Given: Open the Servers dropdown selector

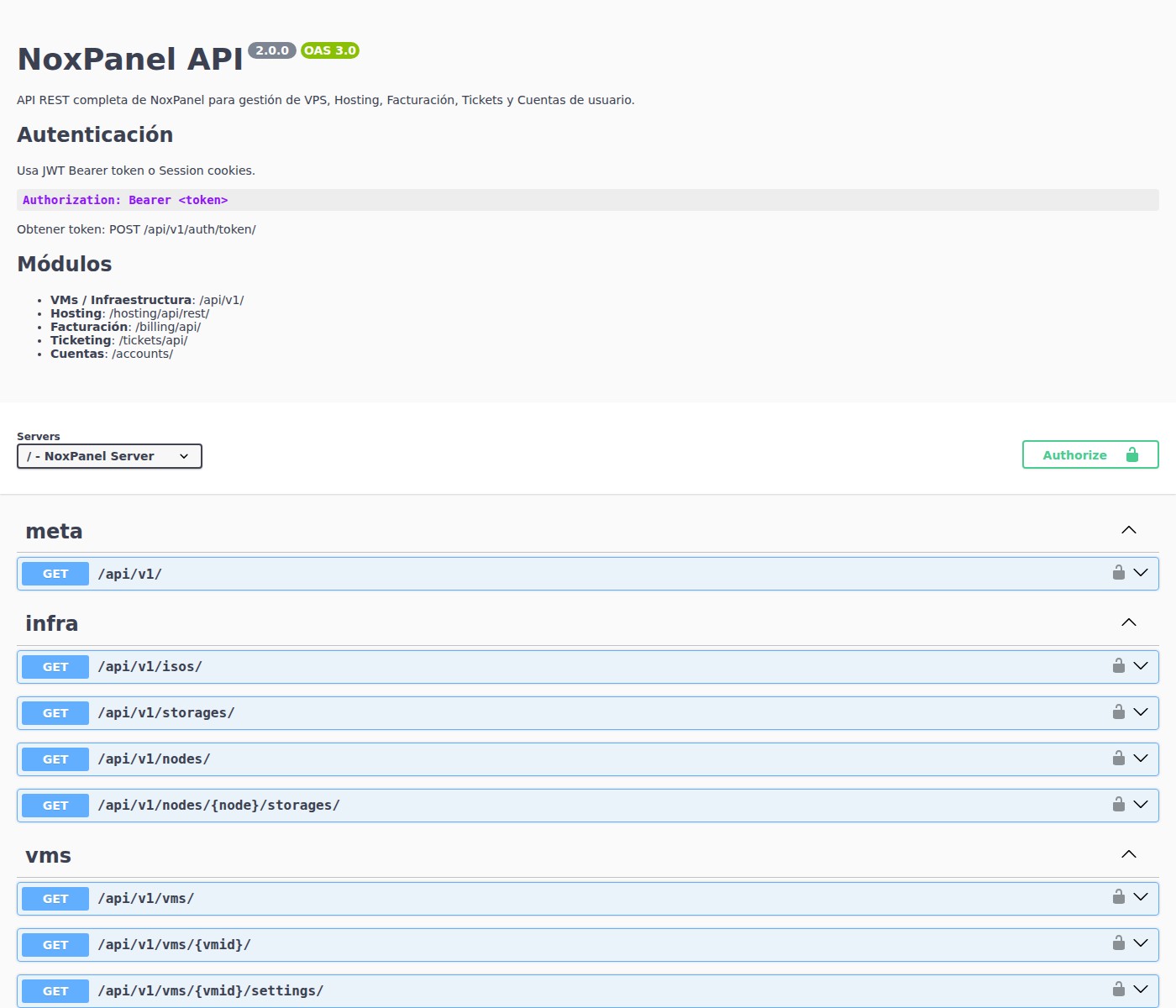Looking at the screenshot, I should coord(109,456).
